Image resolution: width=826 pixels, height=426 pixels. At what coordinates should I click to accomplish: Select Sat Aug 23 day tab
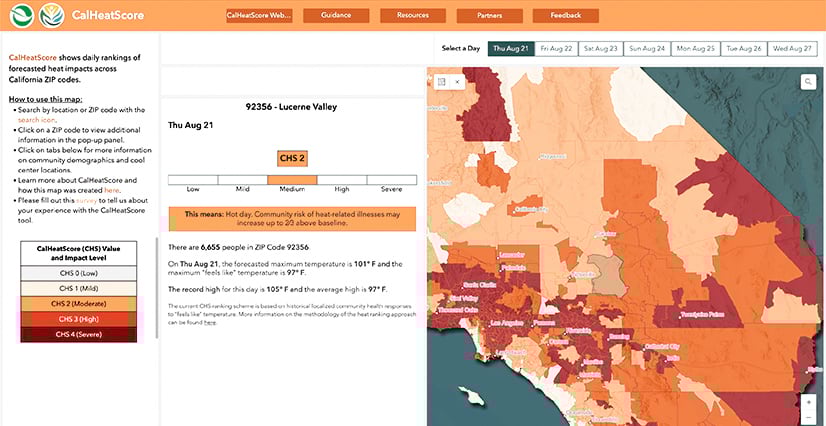pyautogui.click(x=601, y=48)
